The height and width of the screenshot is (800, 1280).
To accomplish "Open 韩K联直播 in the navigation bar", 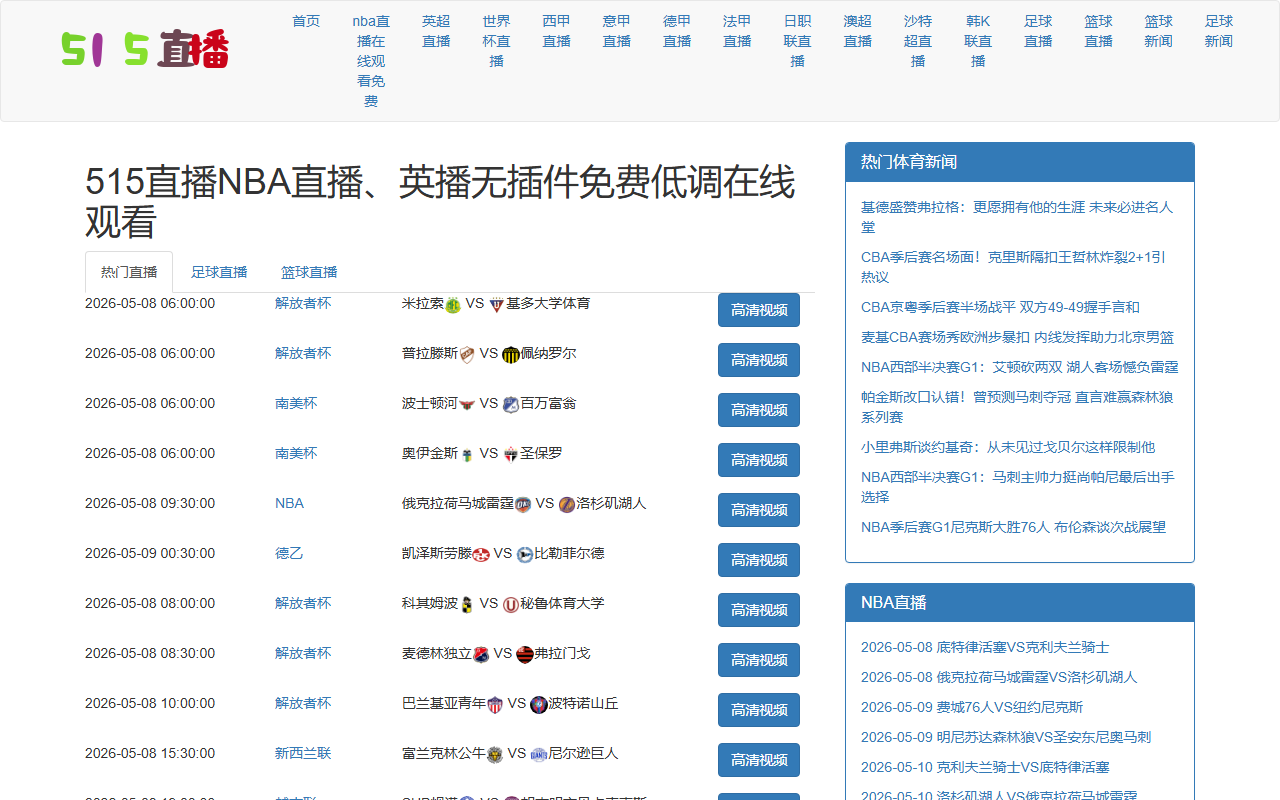I will [978, 41].
